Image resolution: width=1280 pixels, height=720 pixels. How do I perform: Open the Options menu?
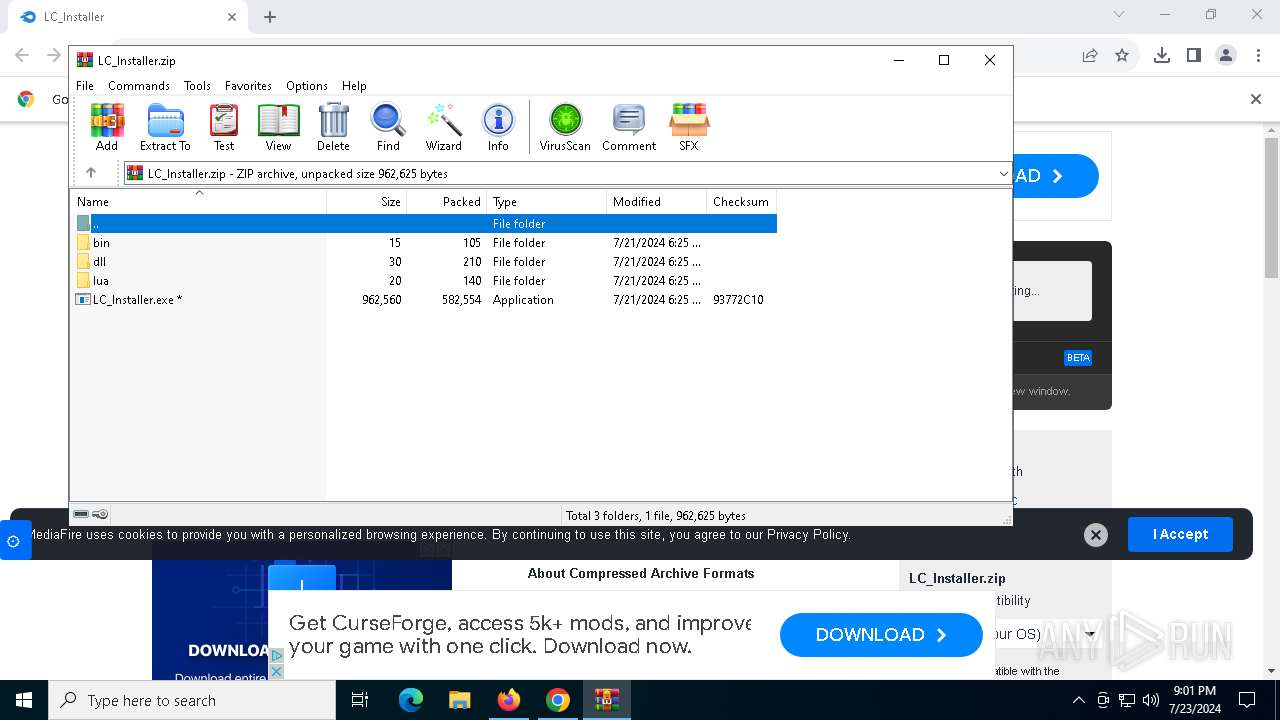[x=307, y=86]
